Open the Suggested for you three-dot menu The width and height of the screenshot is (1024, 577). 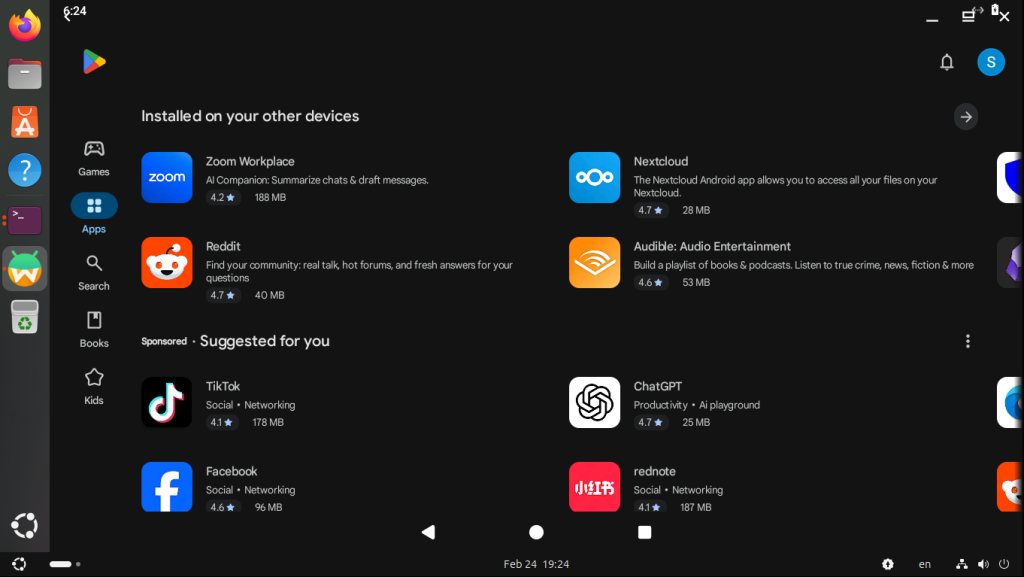(967, 341)
